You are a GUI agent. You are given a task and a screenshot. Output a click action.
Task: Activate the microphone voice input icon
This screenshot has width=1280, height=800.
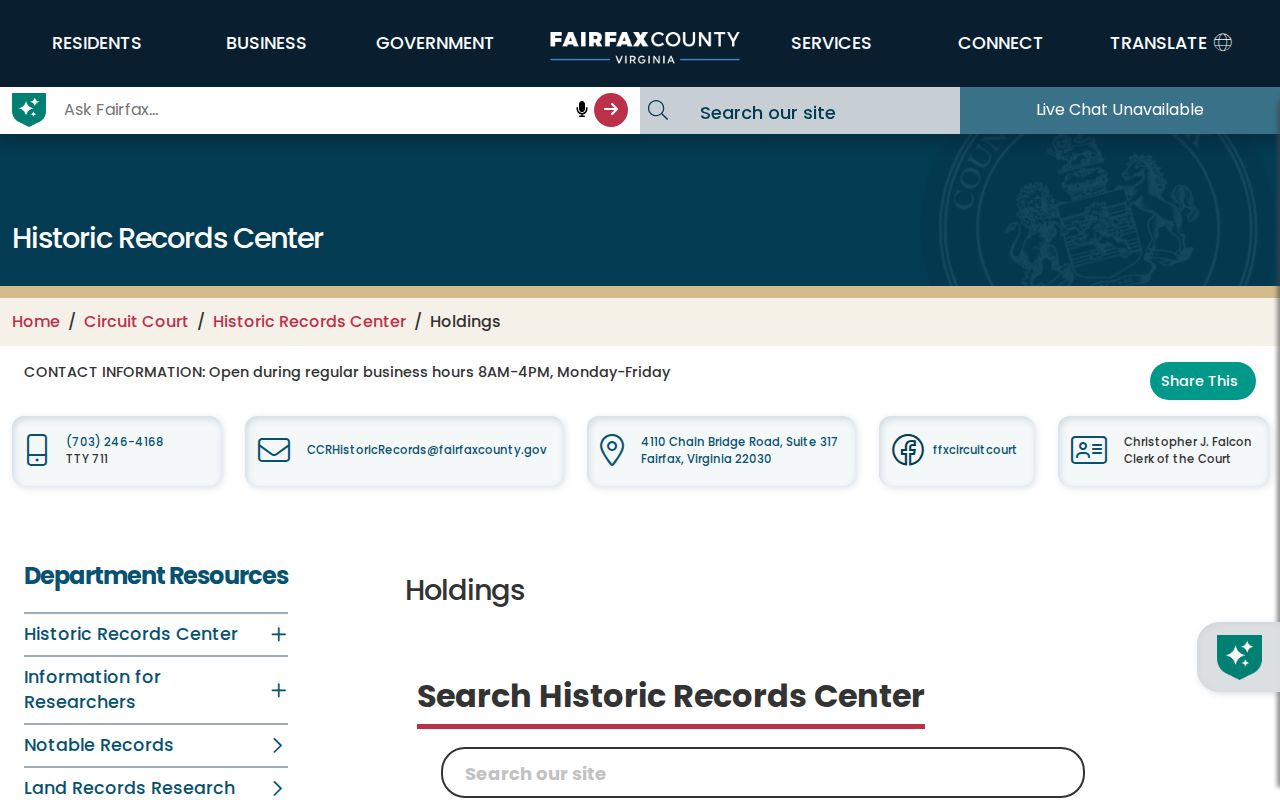coord(582,109)
